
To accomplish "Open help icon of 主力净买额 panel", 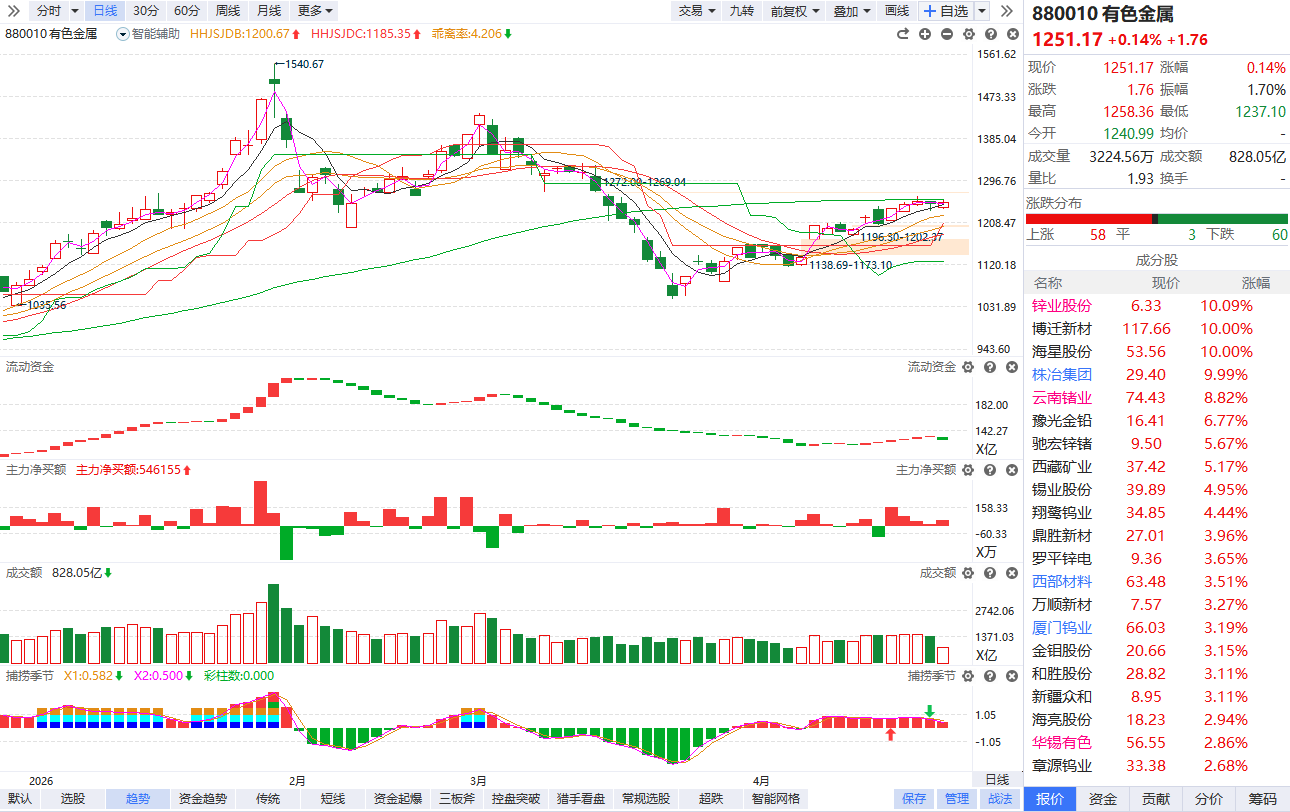I will [x=989, y=470].
